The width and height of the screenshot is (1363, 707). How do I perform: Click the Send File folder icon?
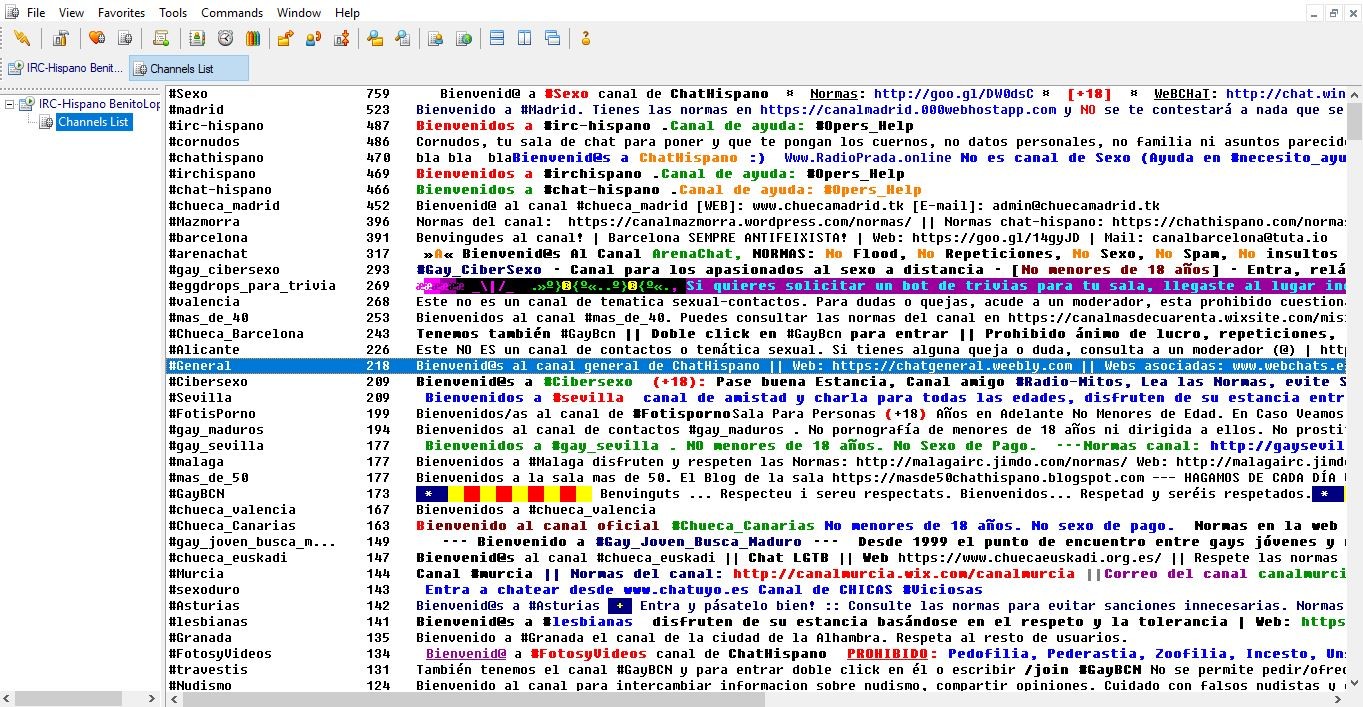click(x=285, y=39)
